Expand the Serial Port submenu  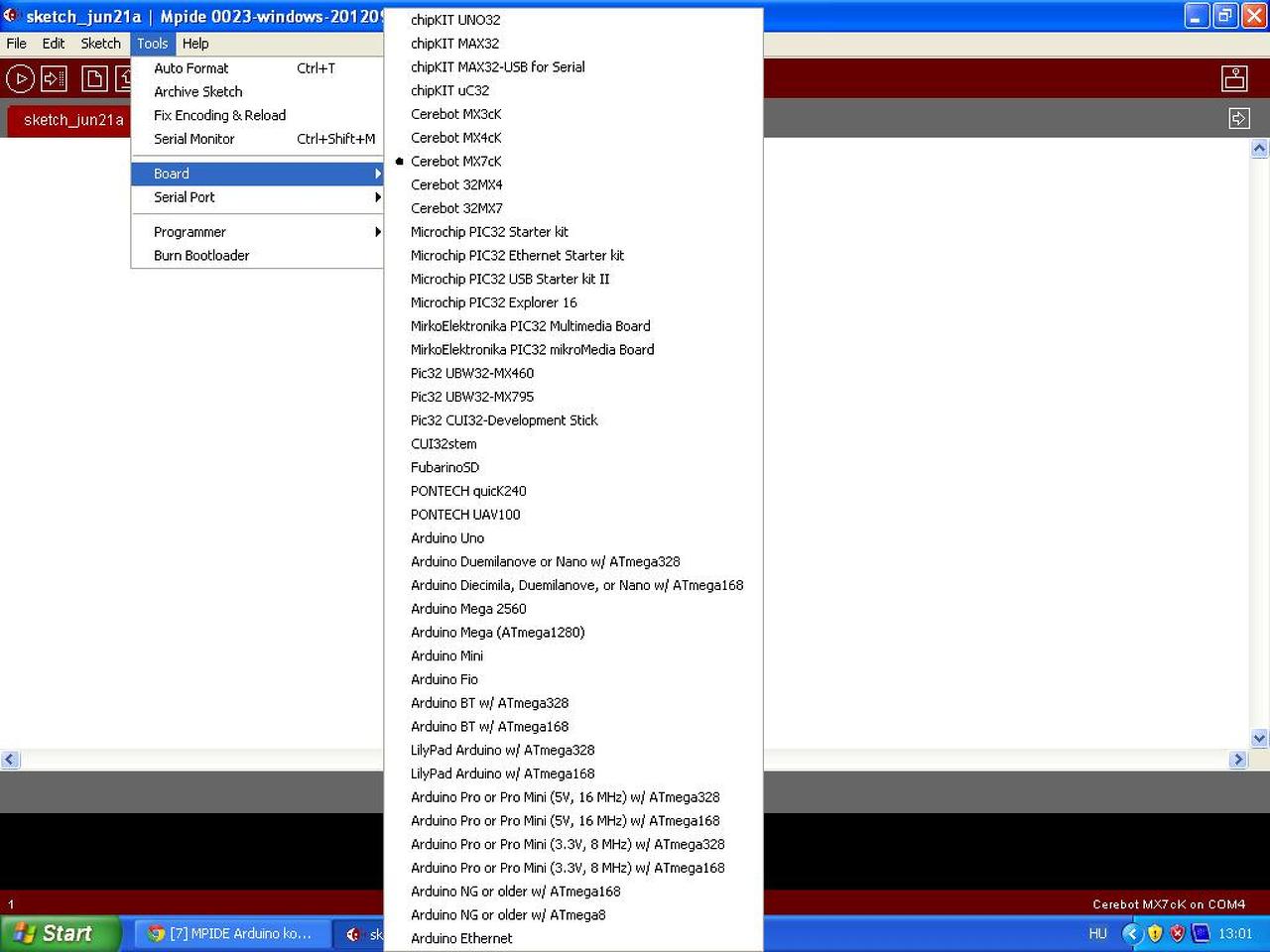(x=257, y=197)
